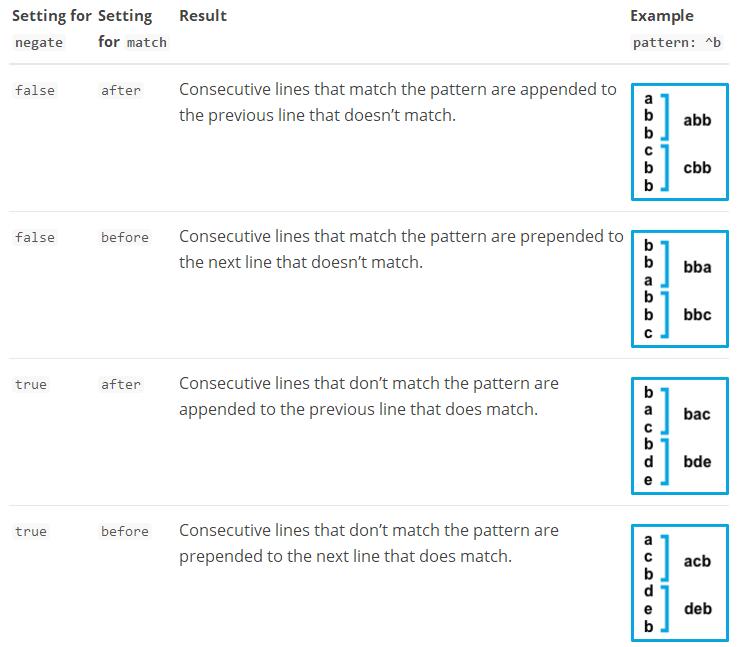
Task: Click the "Example" column header
Action: tap(662, 16)
